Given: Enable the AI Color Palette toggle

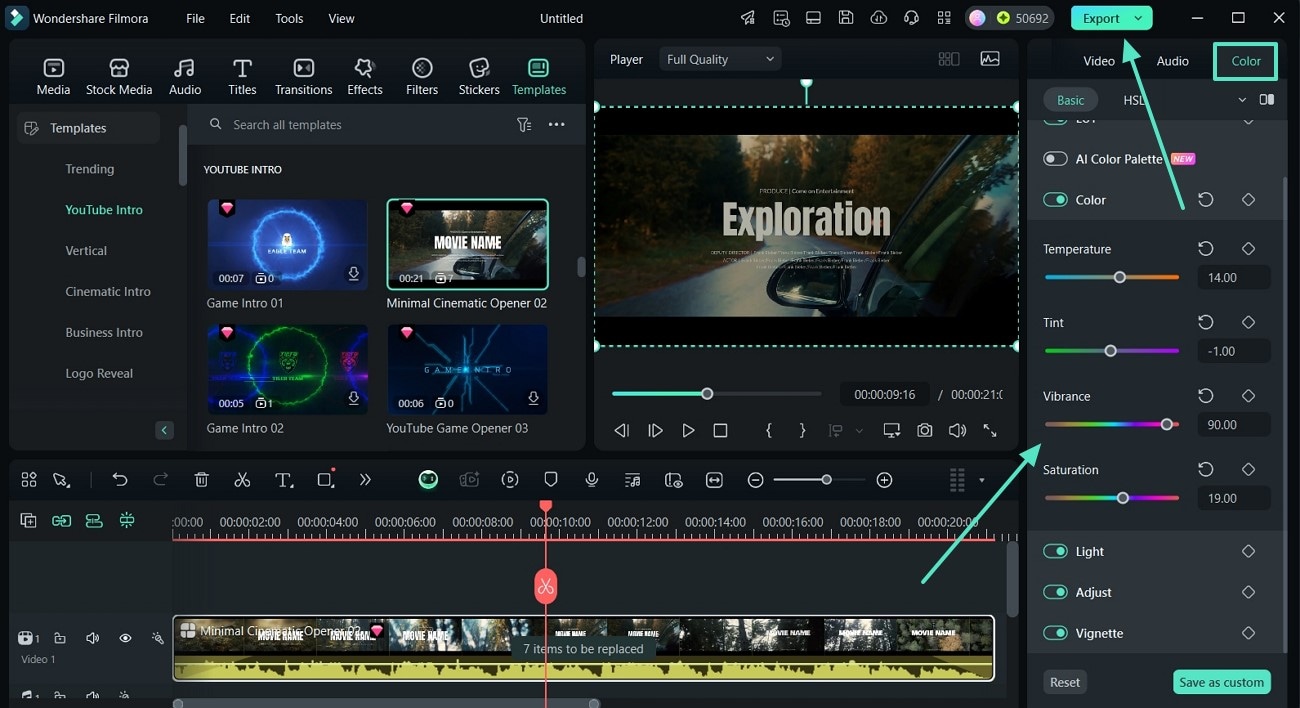Looking at the screenshot, I should coord(1055,159).
